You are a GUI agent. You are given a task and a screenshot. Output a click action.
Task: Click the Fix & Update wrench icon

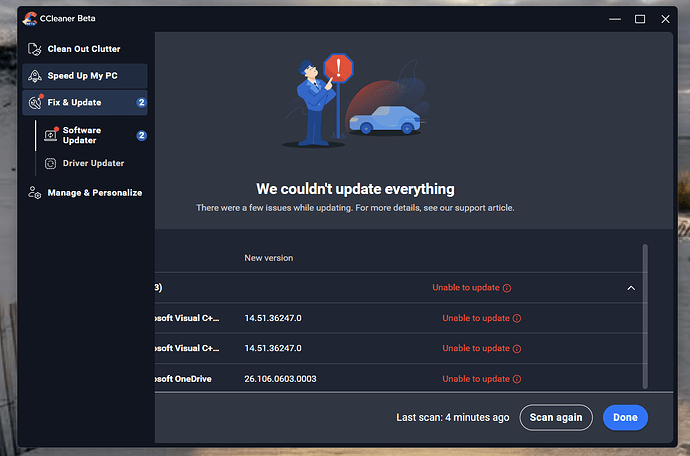tap(35, 103)
